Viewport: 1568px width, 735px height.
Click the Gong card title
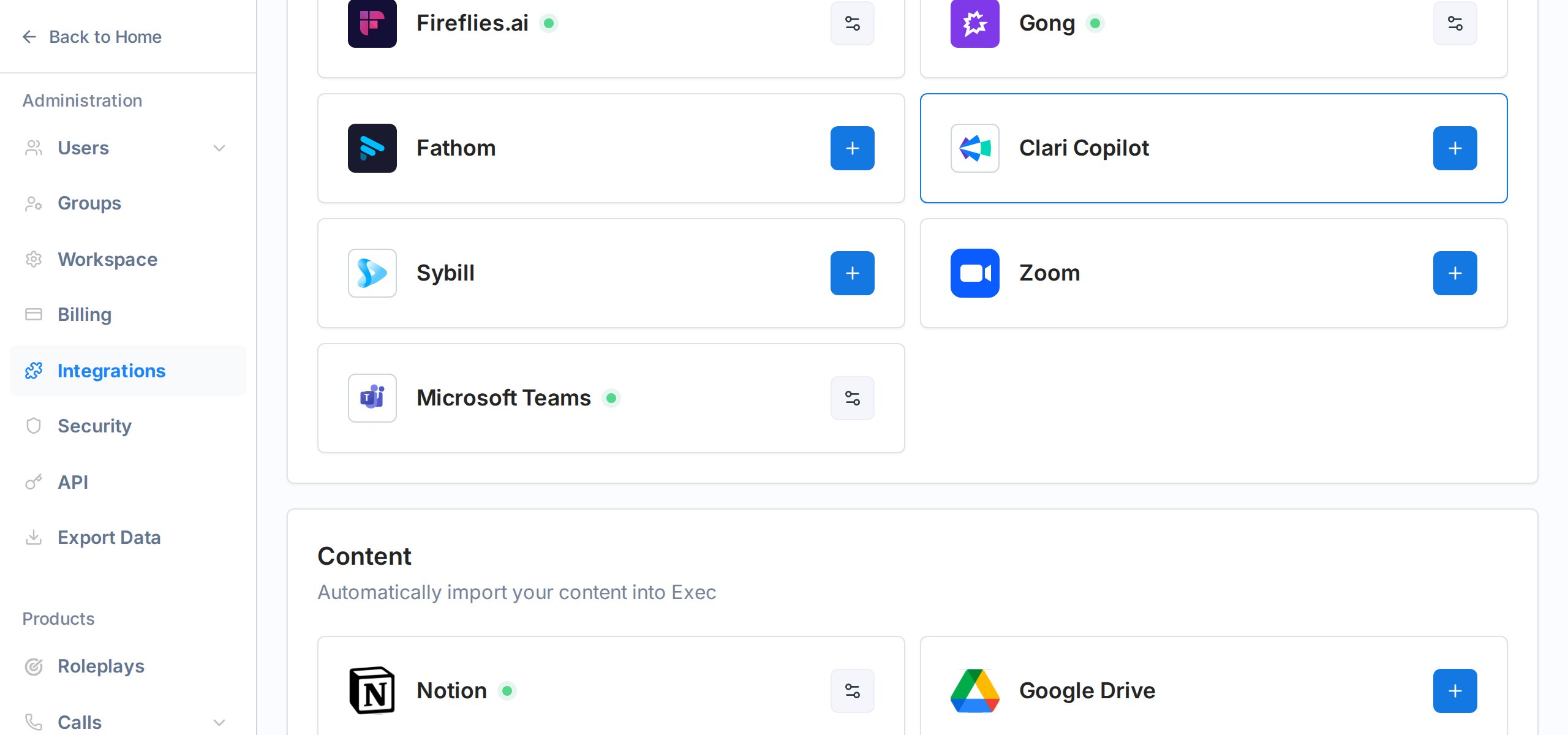coord(1047,23)
